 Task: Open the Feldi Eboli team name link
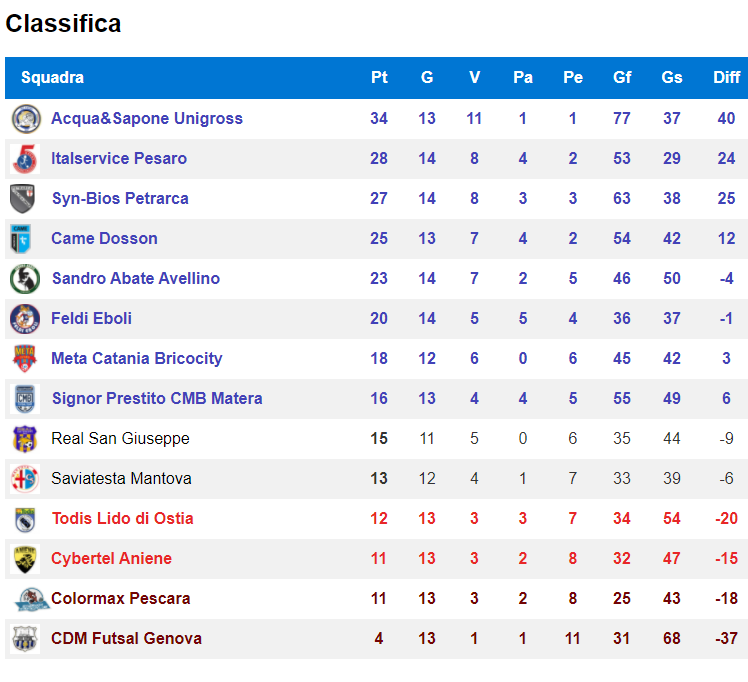[92, 319]
